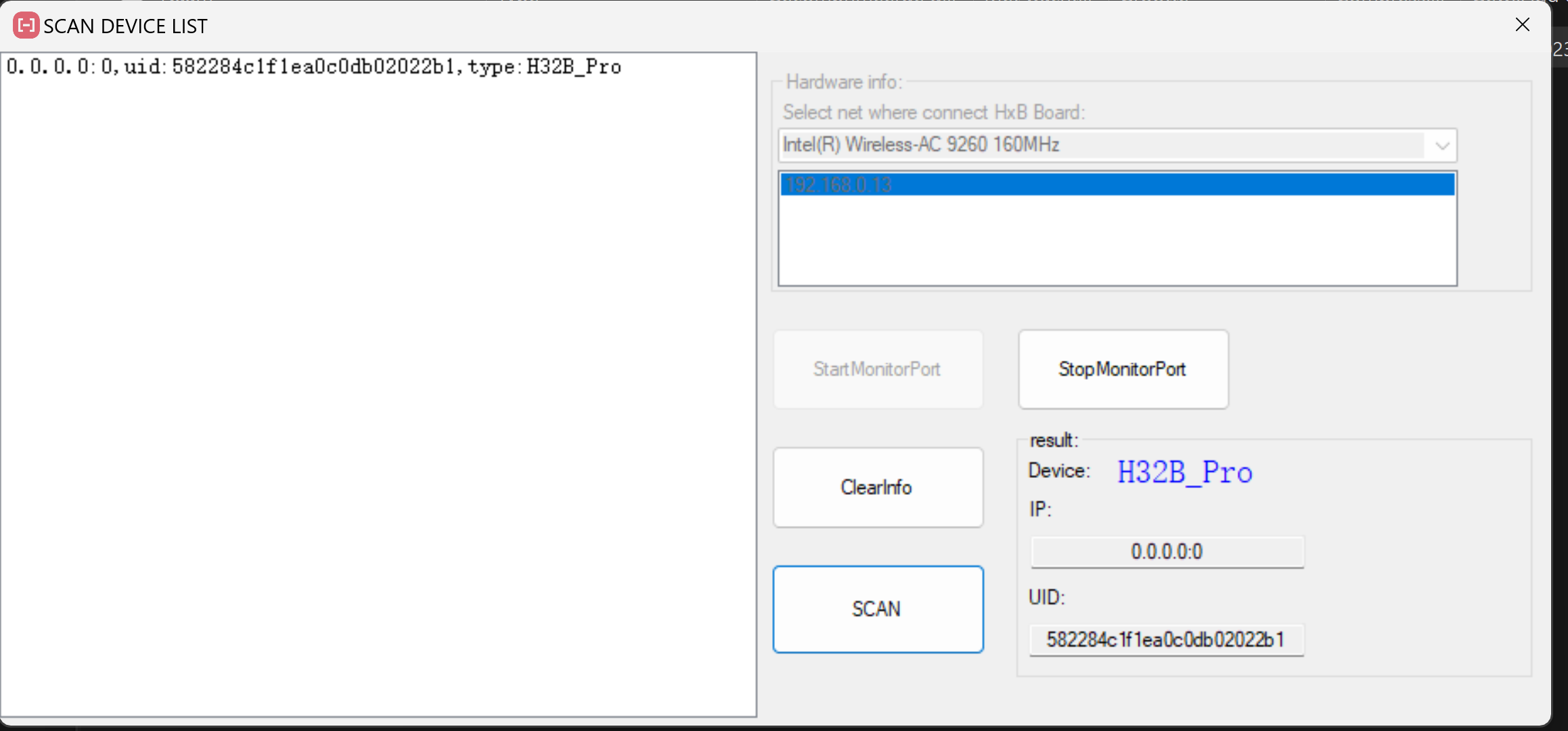The image size is (1568, 731).
Task: Click the red app icon in title bar
Action: (26, 26)
